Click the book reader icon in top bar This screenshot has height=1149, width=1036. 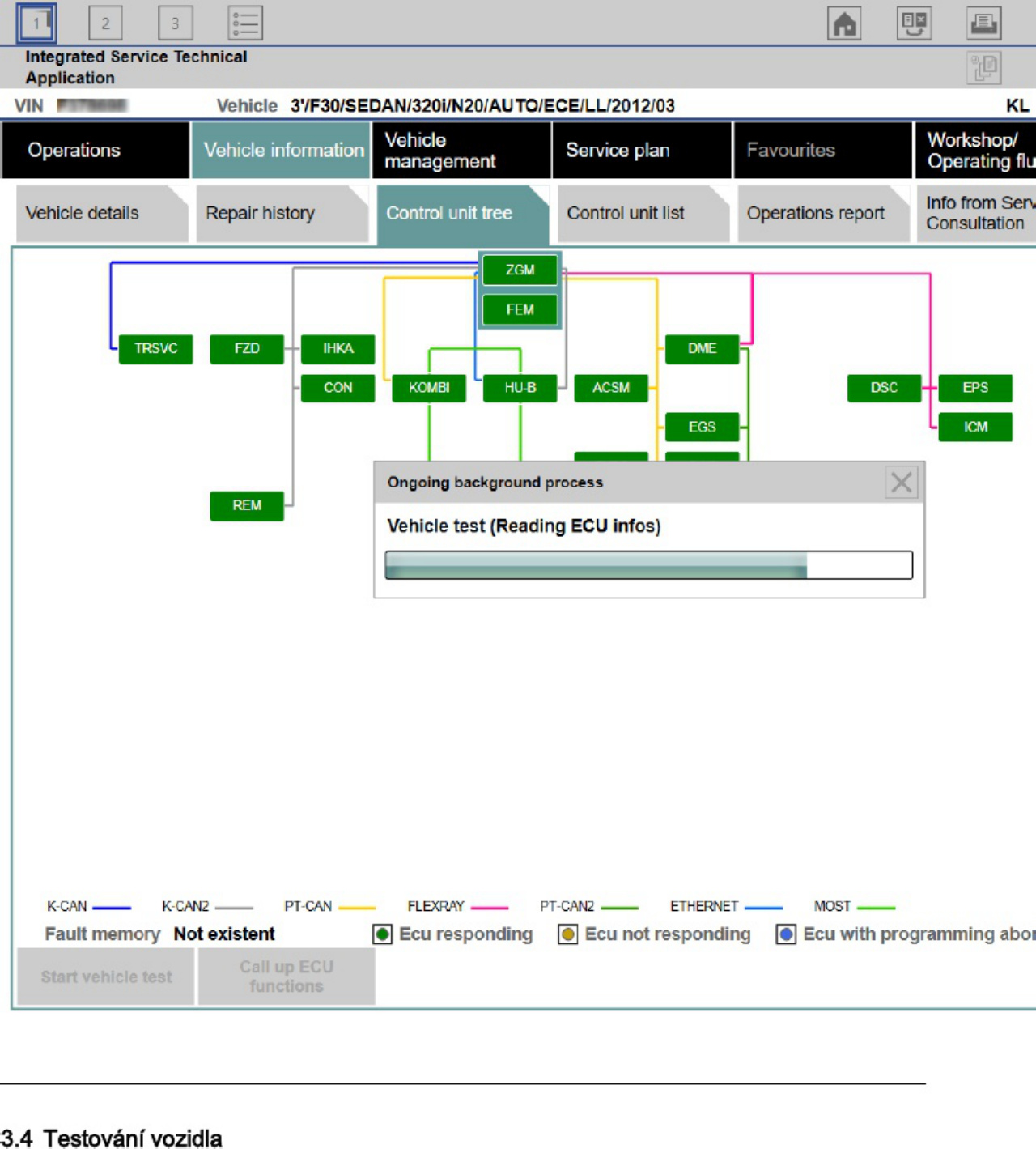click(914, 23)
